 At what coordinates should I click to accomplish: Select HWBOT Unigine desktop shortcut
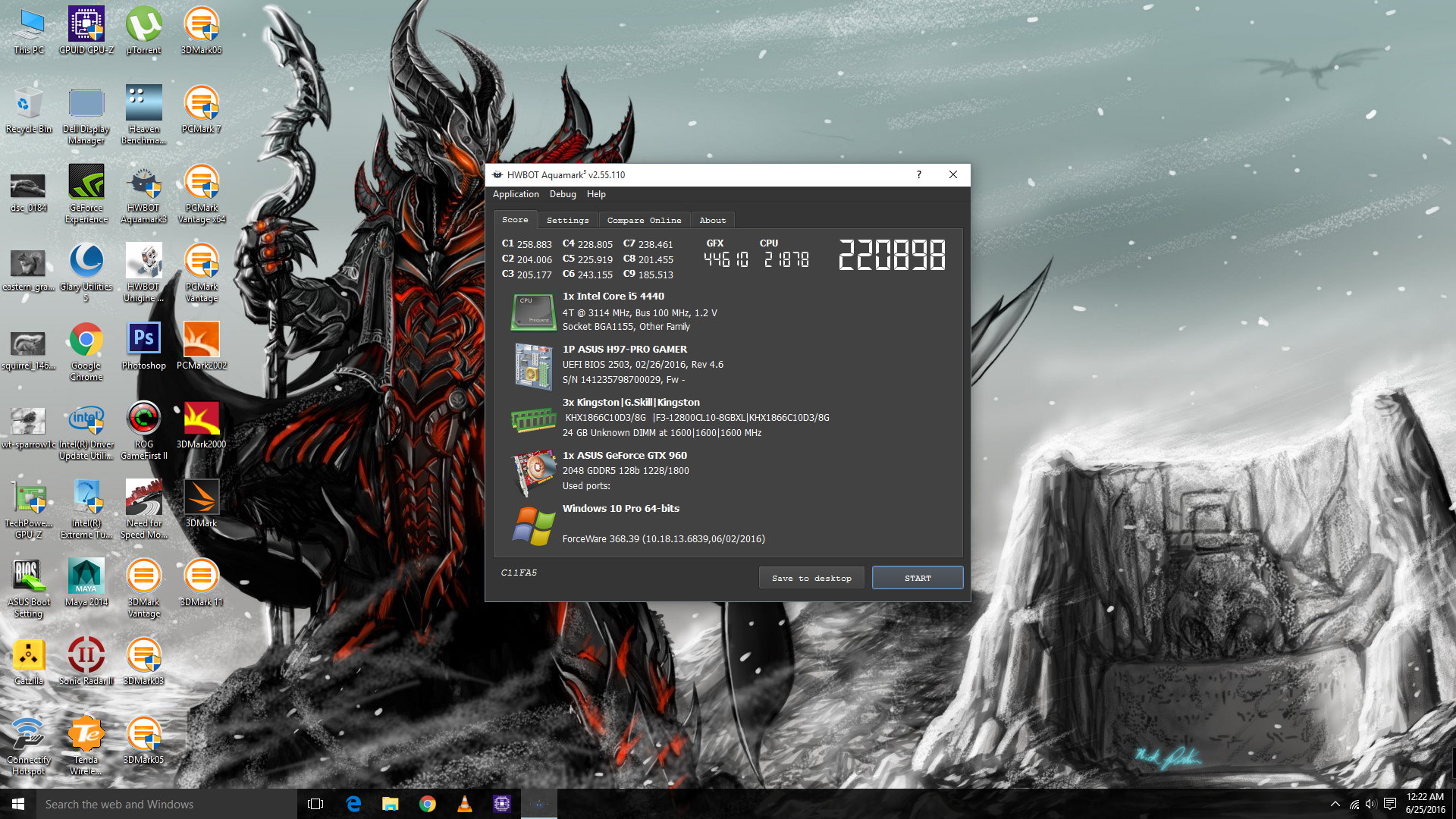click(x=144, y=273)
